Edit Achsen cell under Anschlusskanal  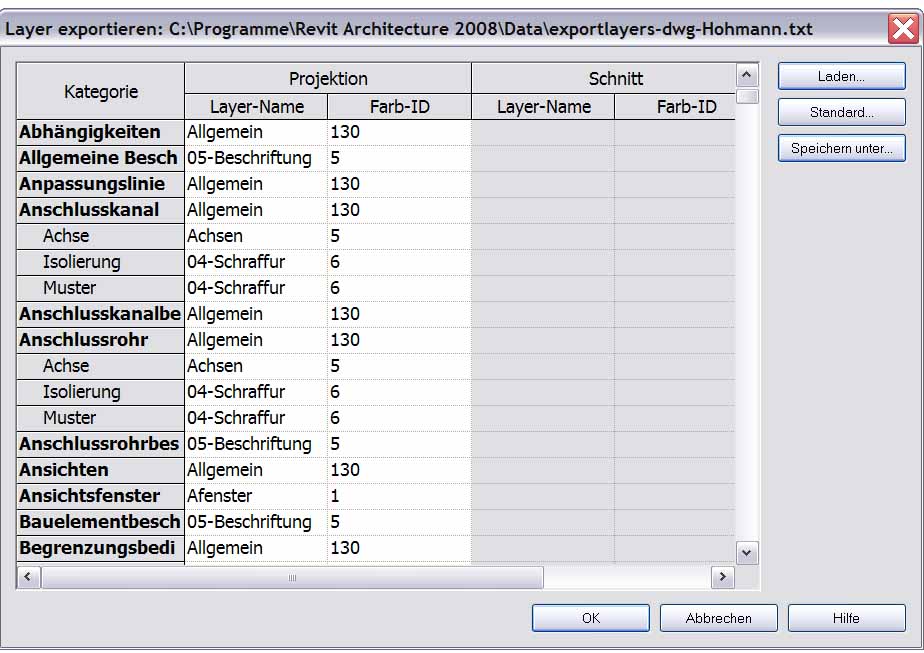(x=256, y=236)
